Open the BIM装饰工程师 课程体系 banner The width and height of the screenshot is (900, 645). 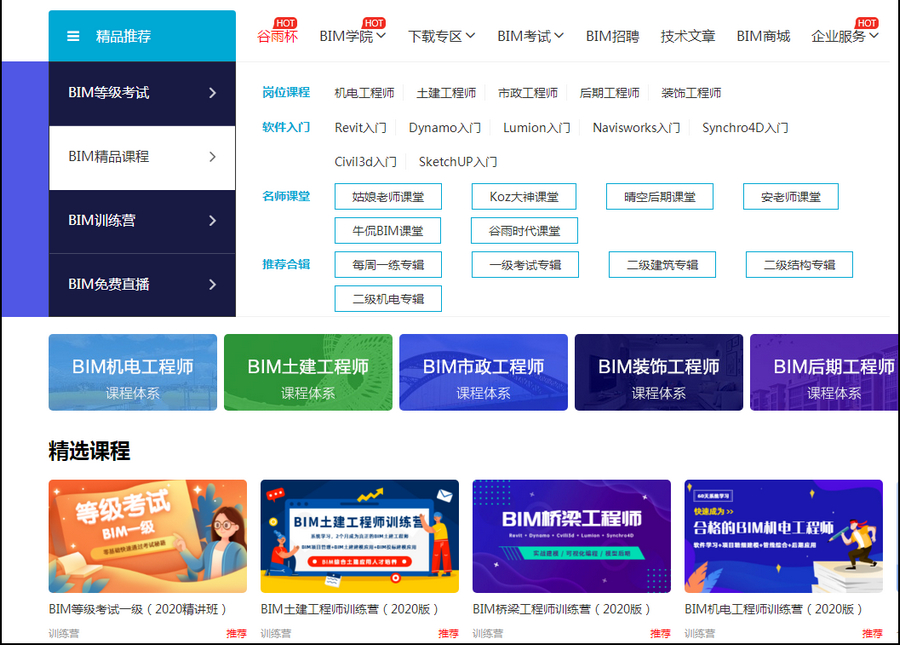[659, 372]
